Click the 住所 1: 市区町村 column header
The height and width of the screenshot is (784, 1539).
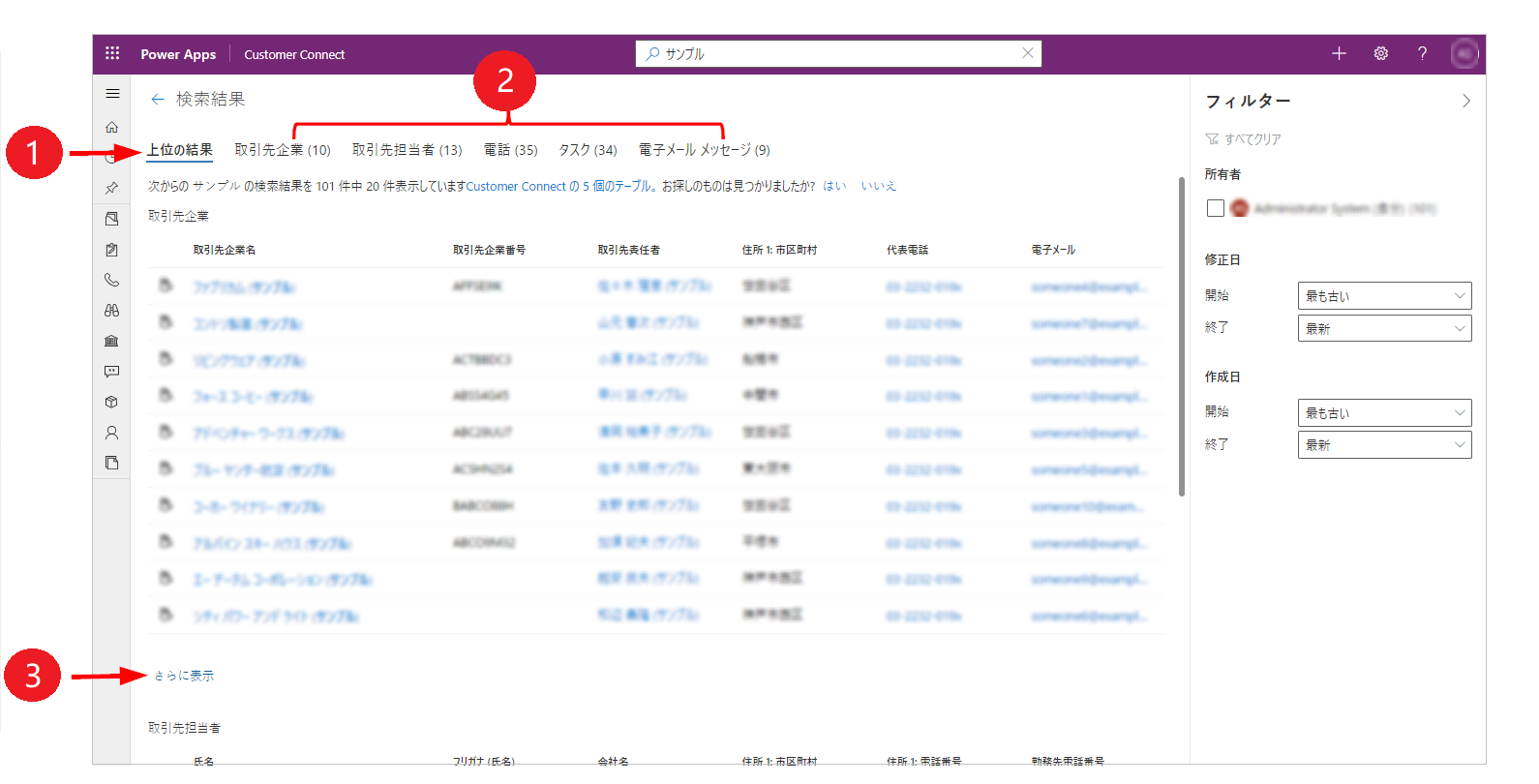pyautogui.click(x=780, y=250)
